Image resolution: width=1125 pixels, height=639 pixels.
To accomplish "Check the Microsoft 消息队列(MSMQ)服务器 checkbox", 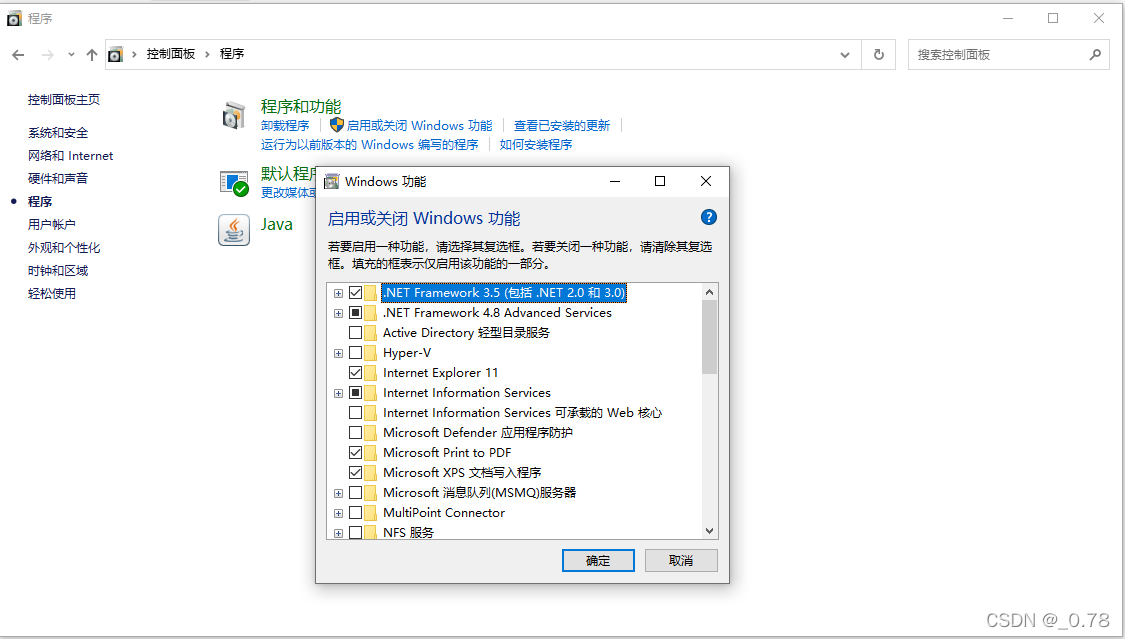I will (355, 493).
